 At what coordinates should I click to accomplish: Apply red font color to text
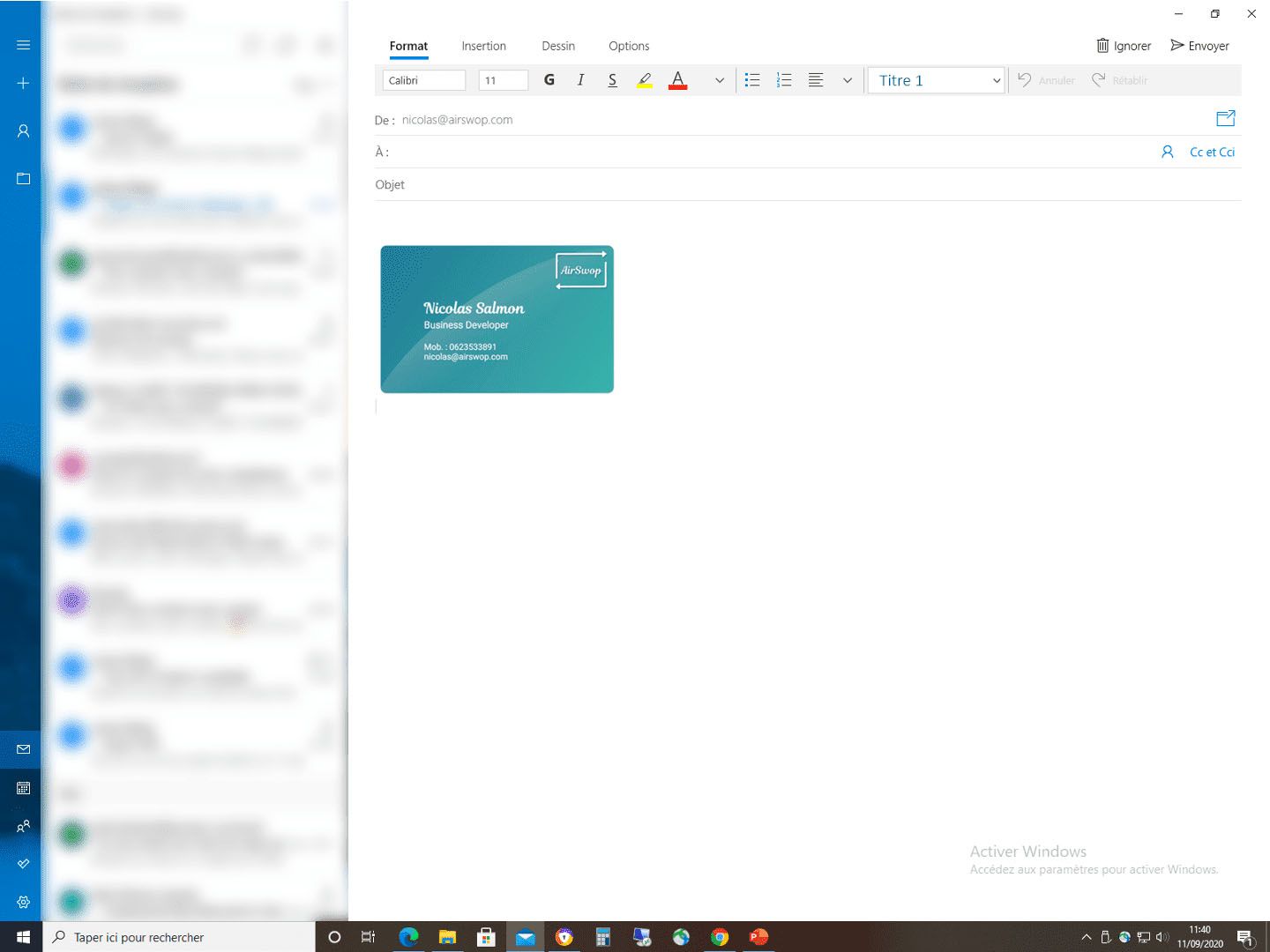tap(677, 80)
